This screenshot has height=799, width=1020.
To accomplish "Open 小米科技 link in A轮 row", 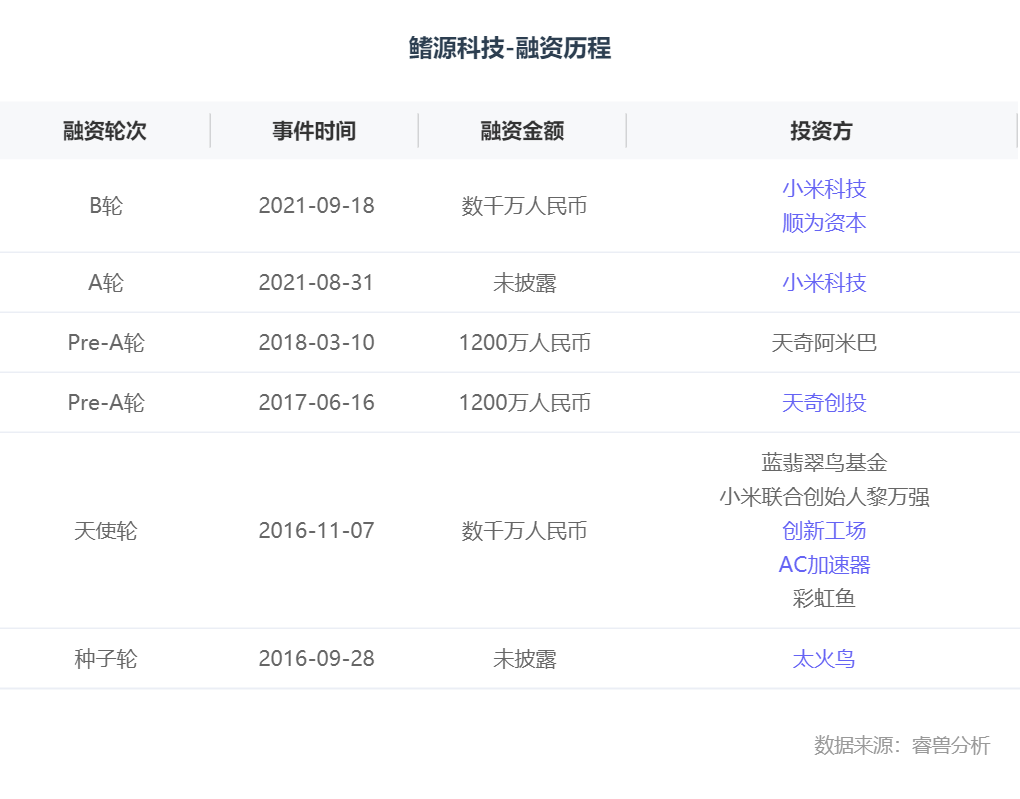I will coord(824,282).
